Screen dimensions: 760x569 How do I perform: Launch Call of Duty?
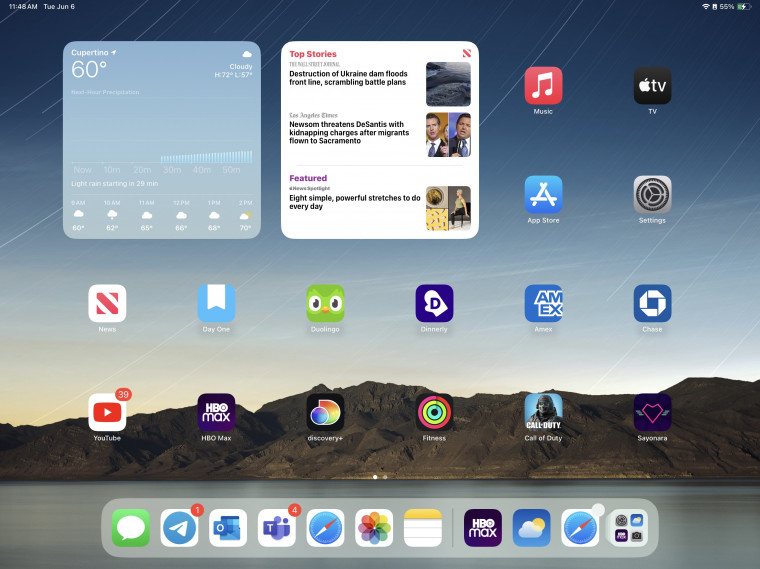(x=543, y=412)
